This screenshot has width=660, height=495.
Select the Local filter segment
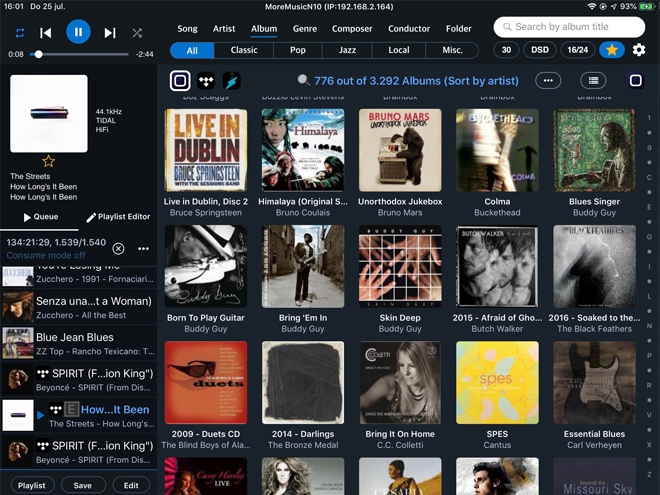(x=399, y=50)
